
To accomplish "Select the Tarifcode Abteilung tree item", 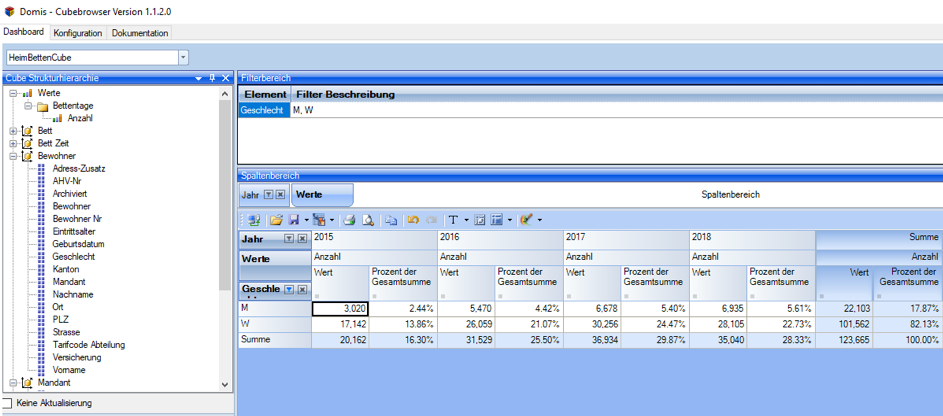I will (88, 345).
